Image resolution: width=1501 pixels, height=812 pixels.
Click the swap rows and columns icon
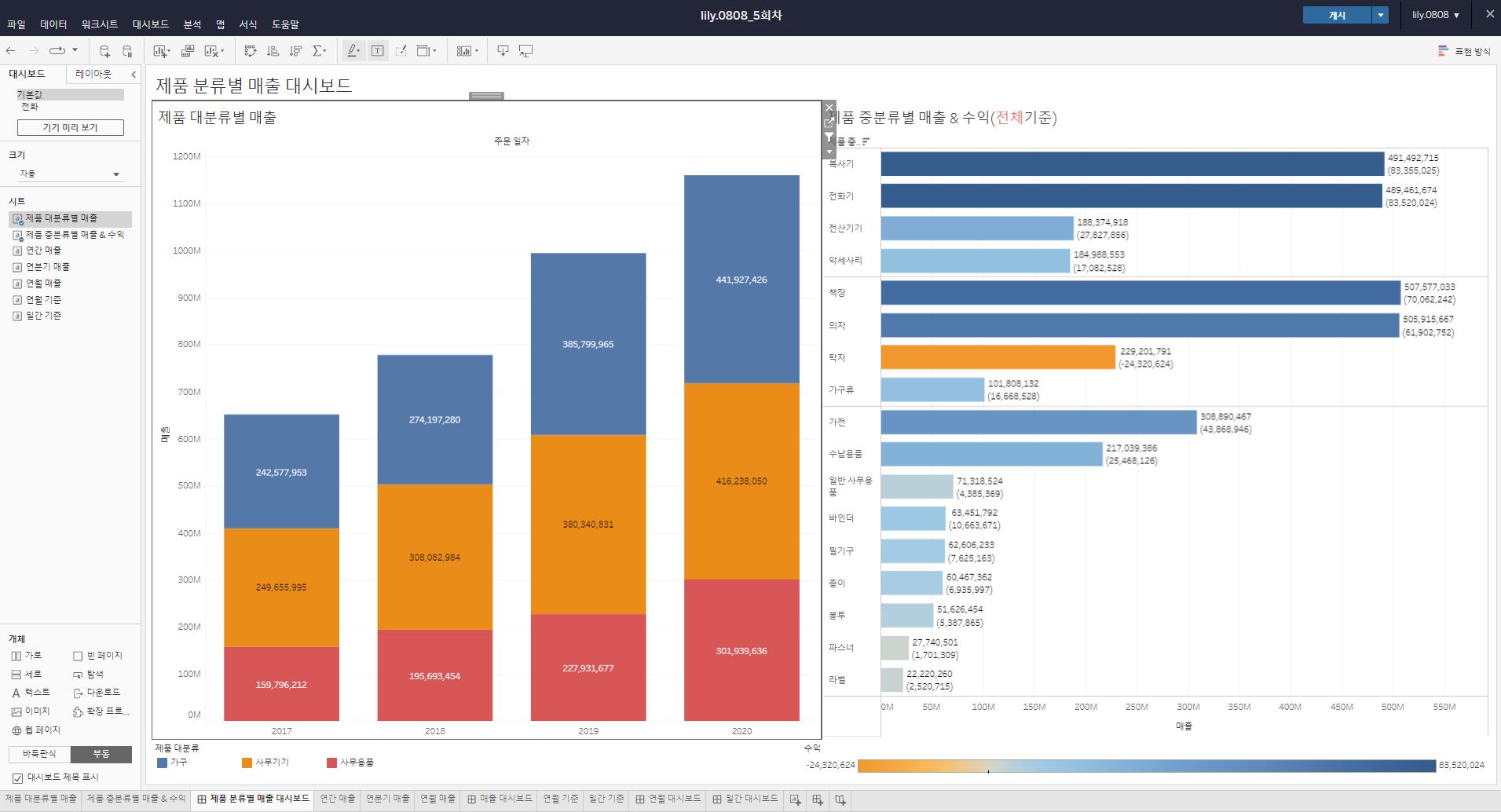coord(251,51)
